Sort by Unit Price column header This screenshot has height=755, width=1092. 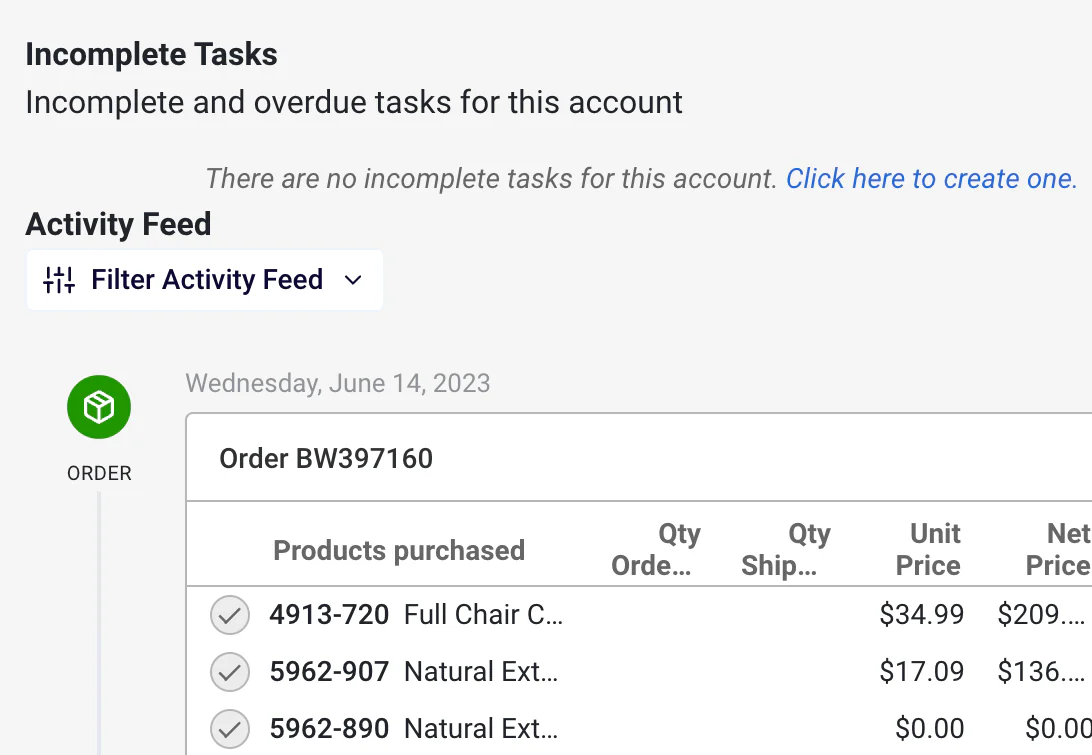928,550
